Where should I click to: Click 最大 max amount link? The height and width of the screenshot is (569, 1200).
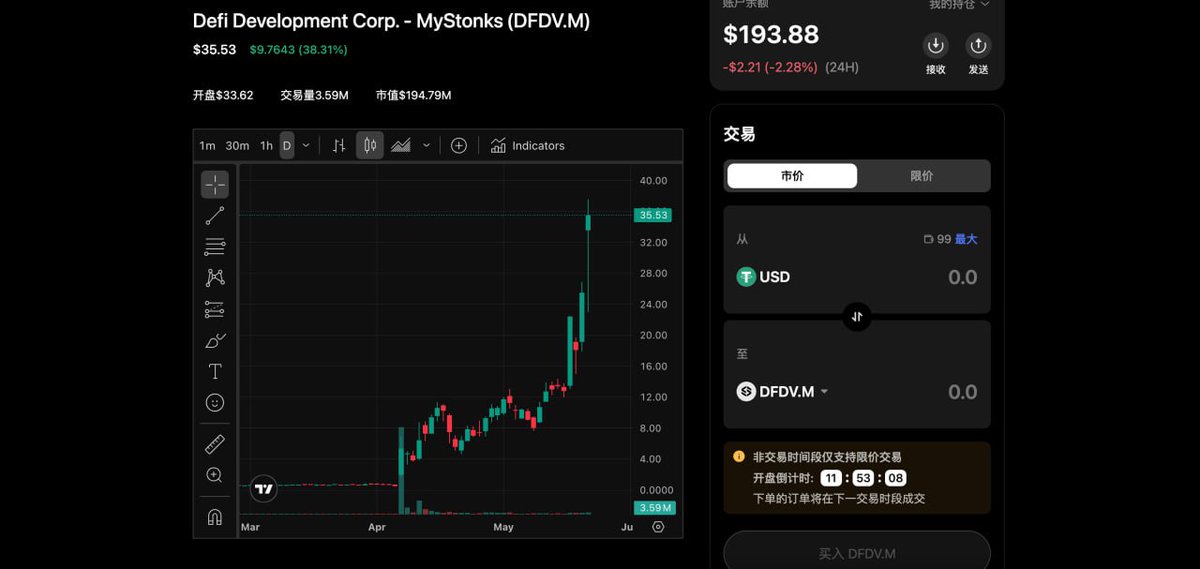coord(966,240)
